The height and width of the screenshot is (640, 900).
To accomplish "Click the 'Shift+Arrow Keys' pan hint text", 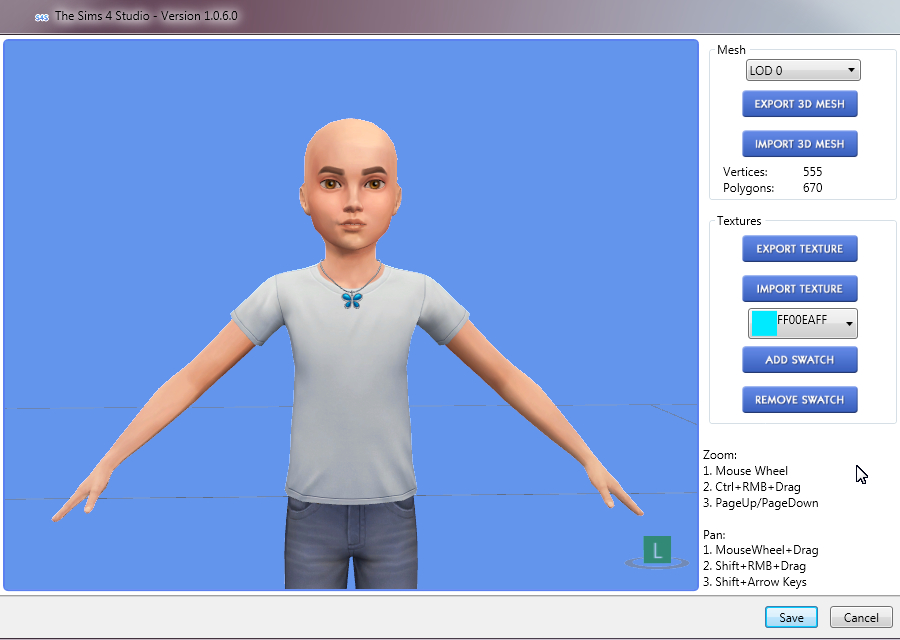I will coord(761,582).
